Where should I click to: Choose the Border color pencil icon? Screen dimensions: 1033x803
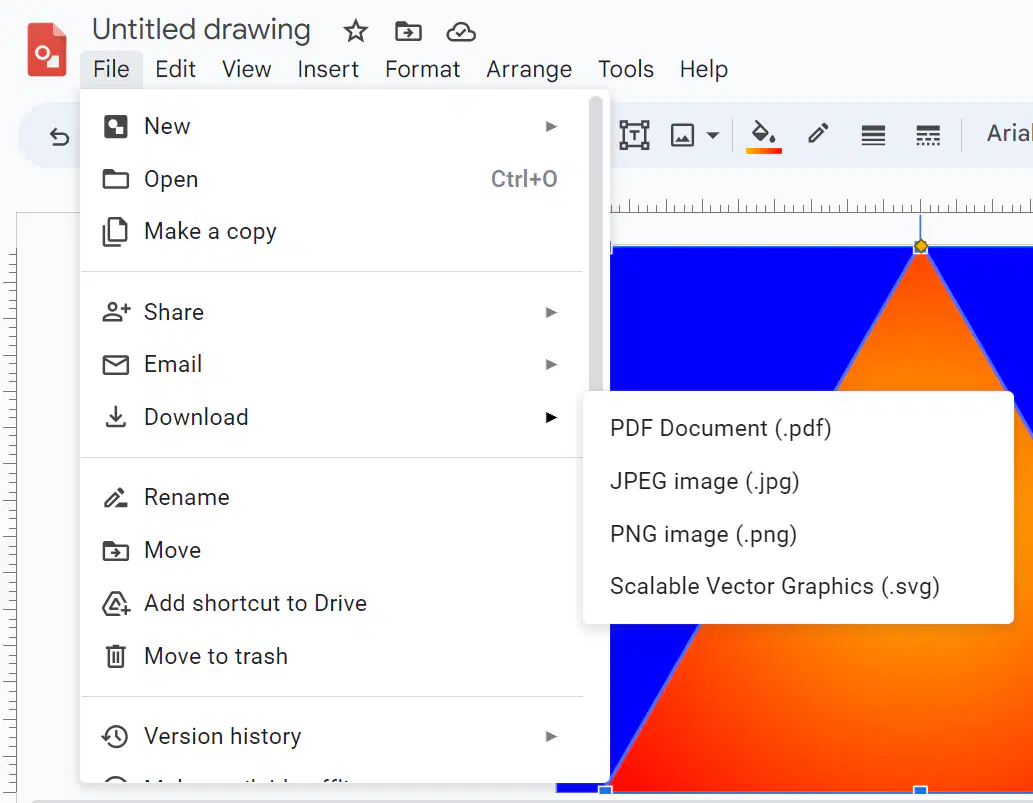point(818,134)
